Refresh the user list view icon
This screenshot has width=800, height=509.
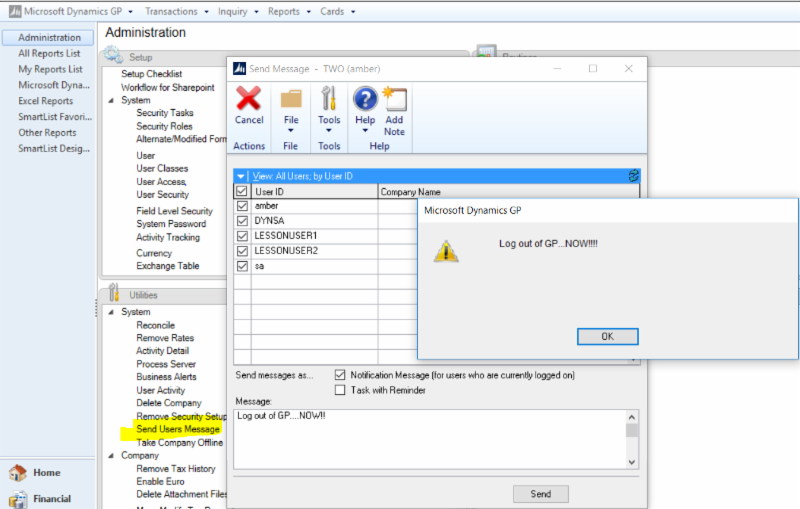pos(634,176)
